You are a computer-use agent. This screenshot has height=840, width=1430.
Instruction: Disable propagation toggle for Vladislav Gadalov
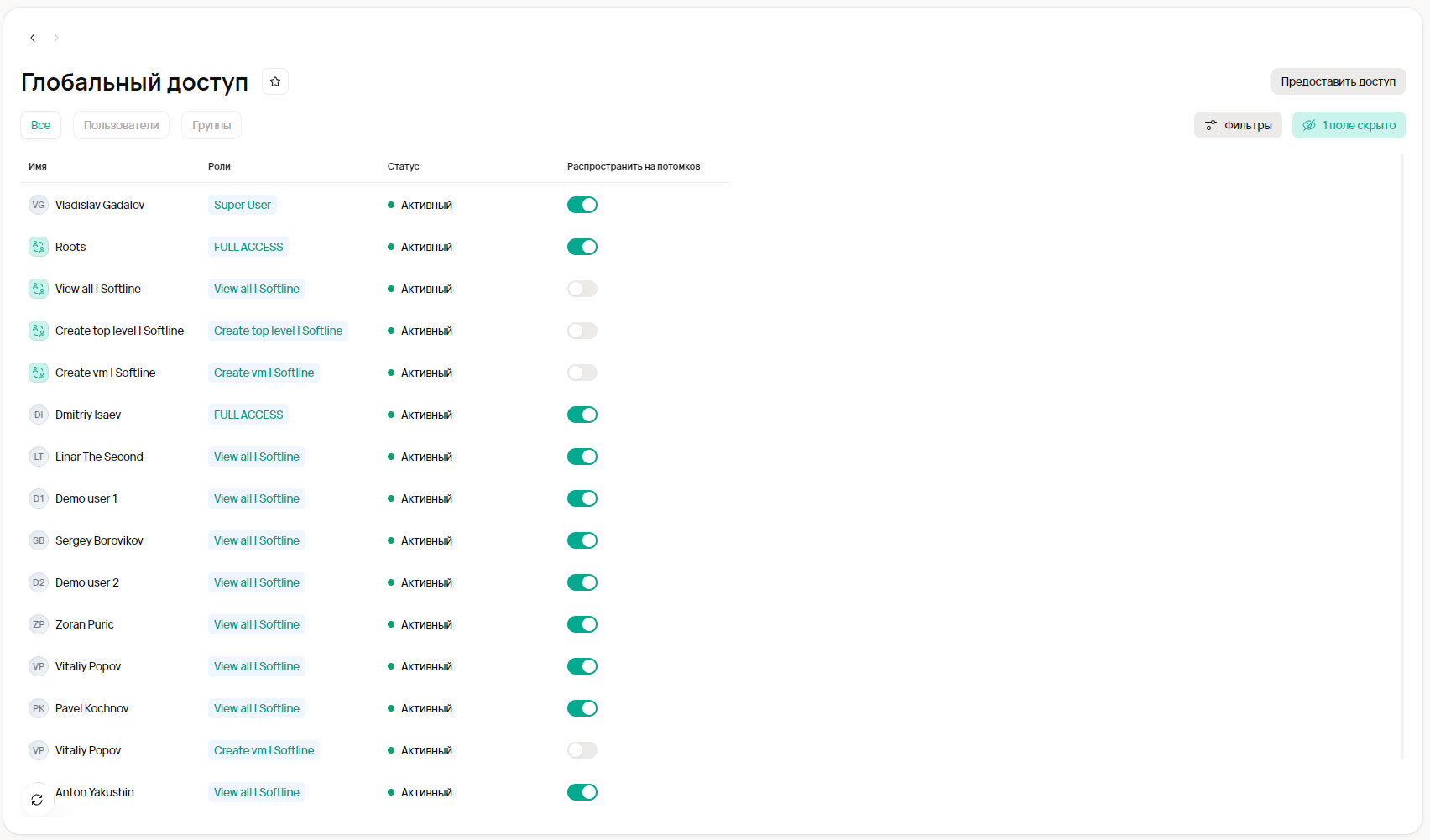[582, 205]
